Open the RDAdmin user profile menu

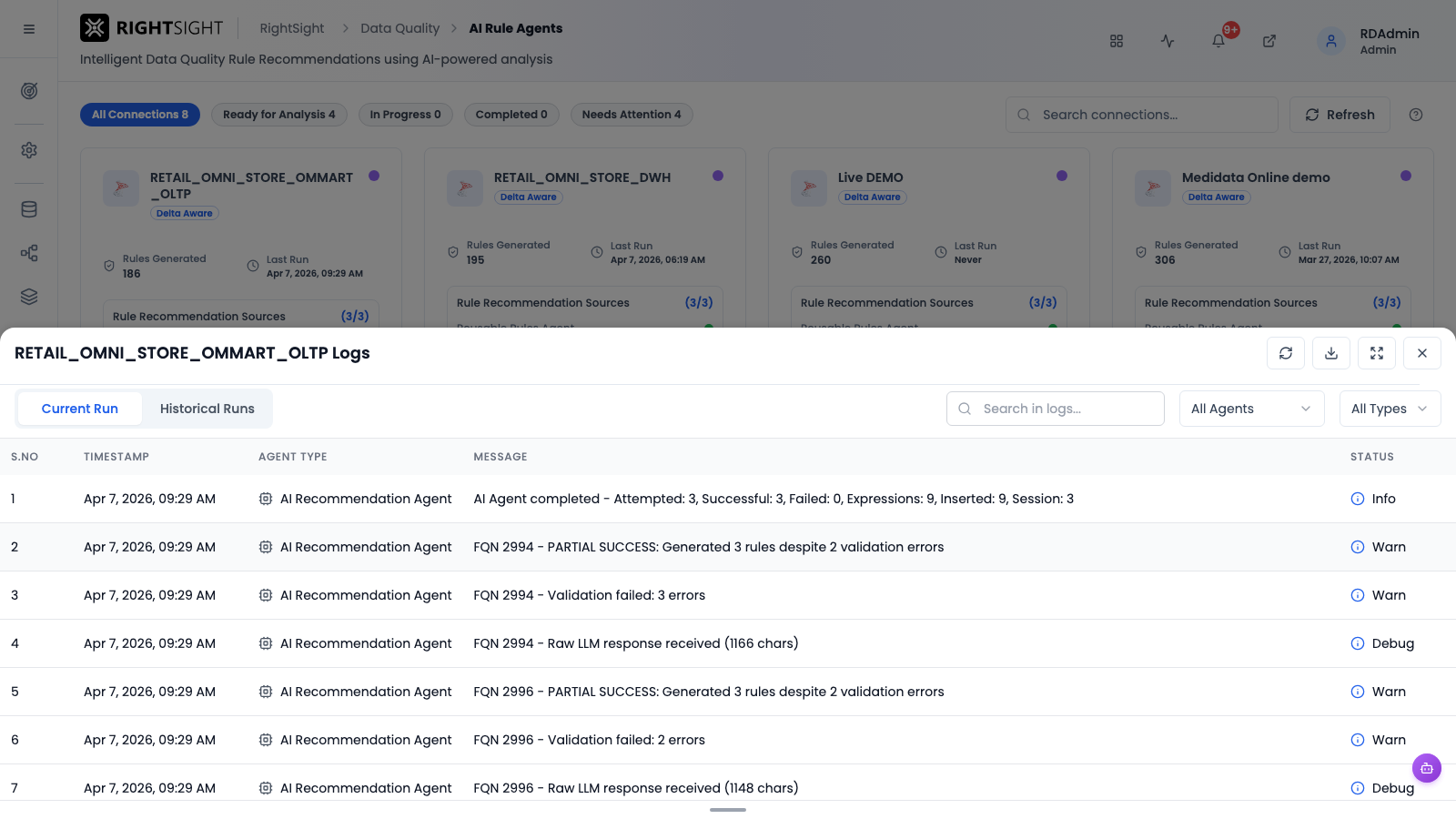click(1370, 41)
